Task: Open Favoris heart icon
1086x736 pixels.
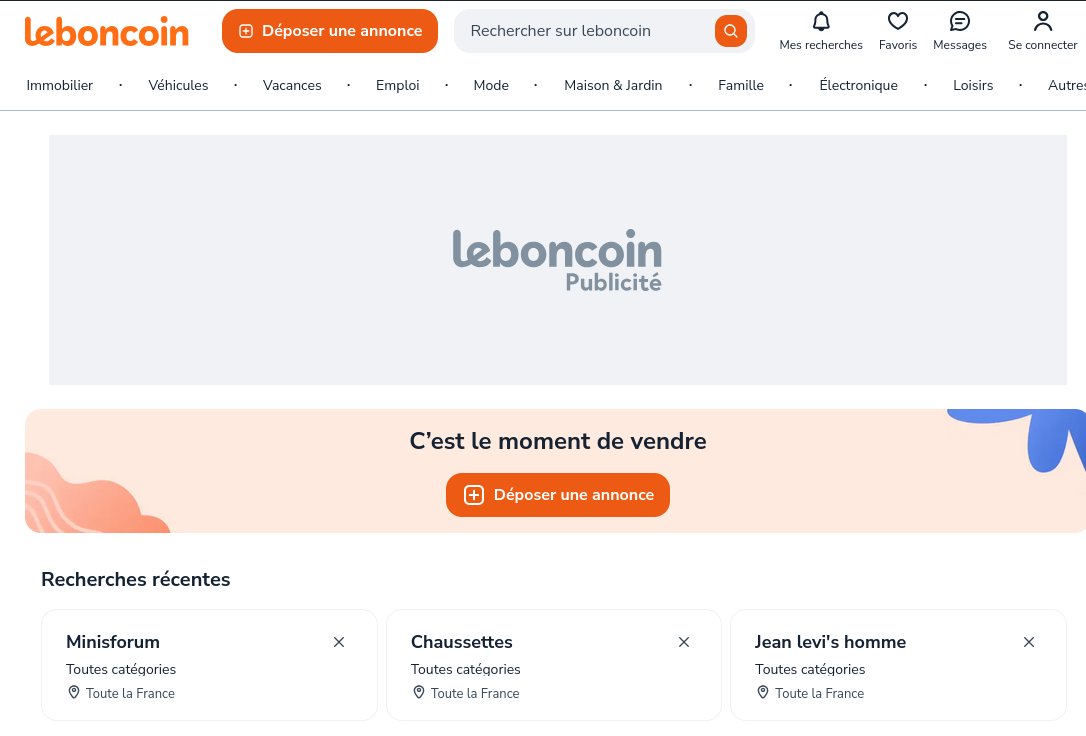Action: pos(898,22)
